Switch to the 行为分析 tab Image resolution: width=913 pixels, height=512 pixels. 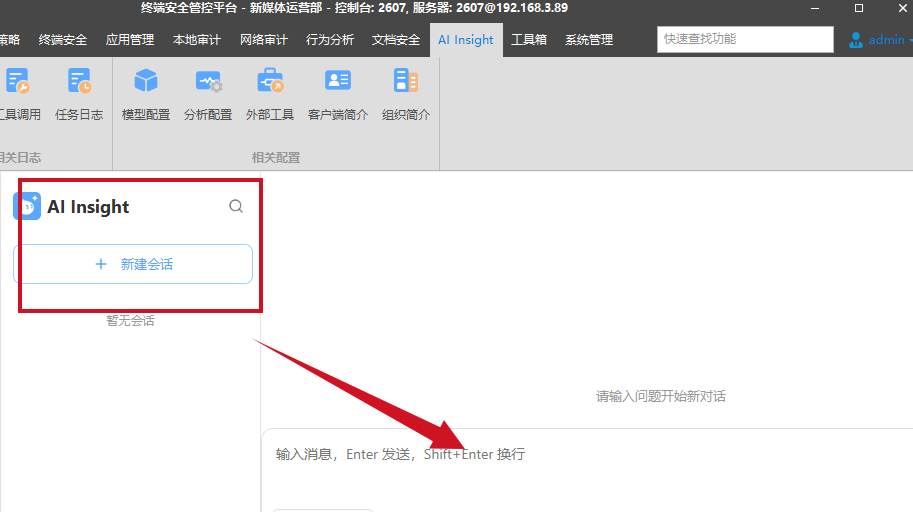coord(330,40)
